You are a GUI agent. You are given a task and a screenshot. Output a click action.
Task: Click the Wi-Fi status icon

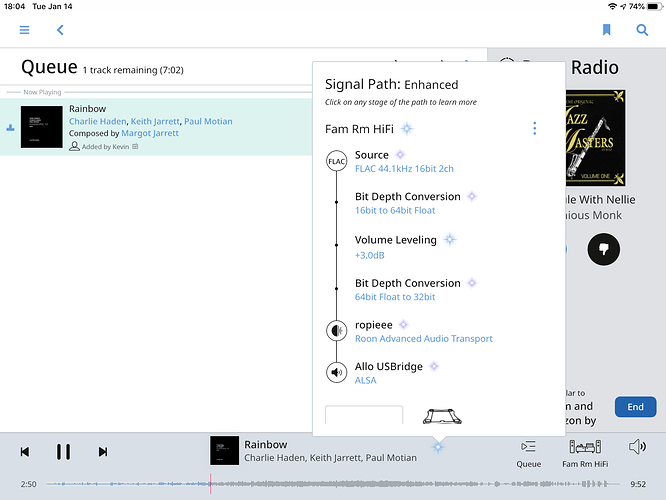[612, 6]
